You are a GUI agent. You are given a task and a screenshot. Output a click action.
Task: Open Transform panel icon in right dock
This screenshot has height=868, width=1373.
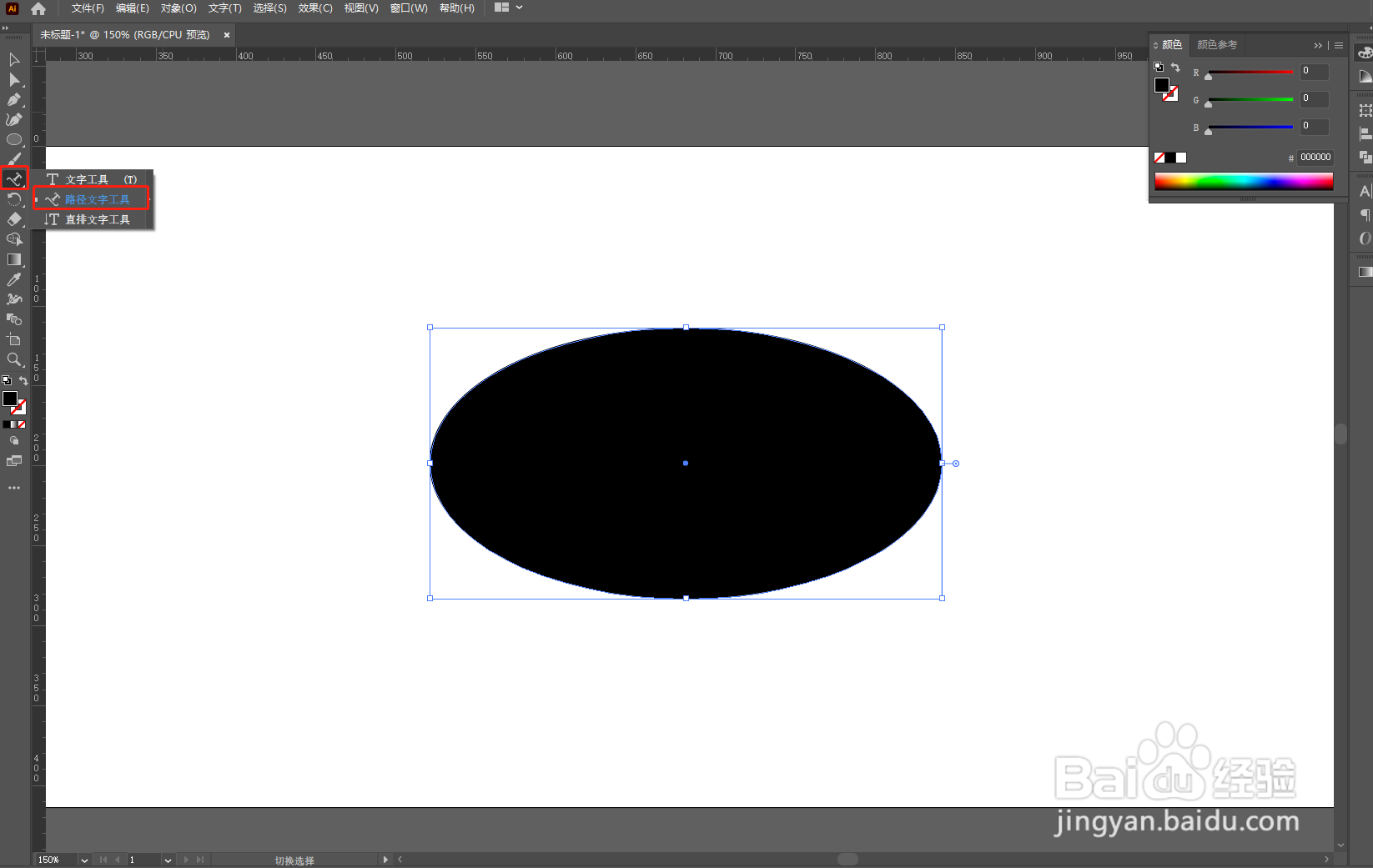[1365, 110]
